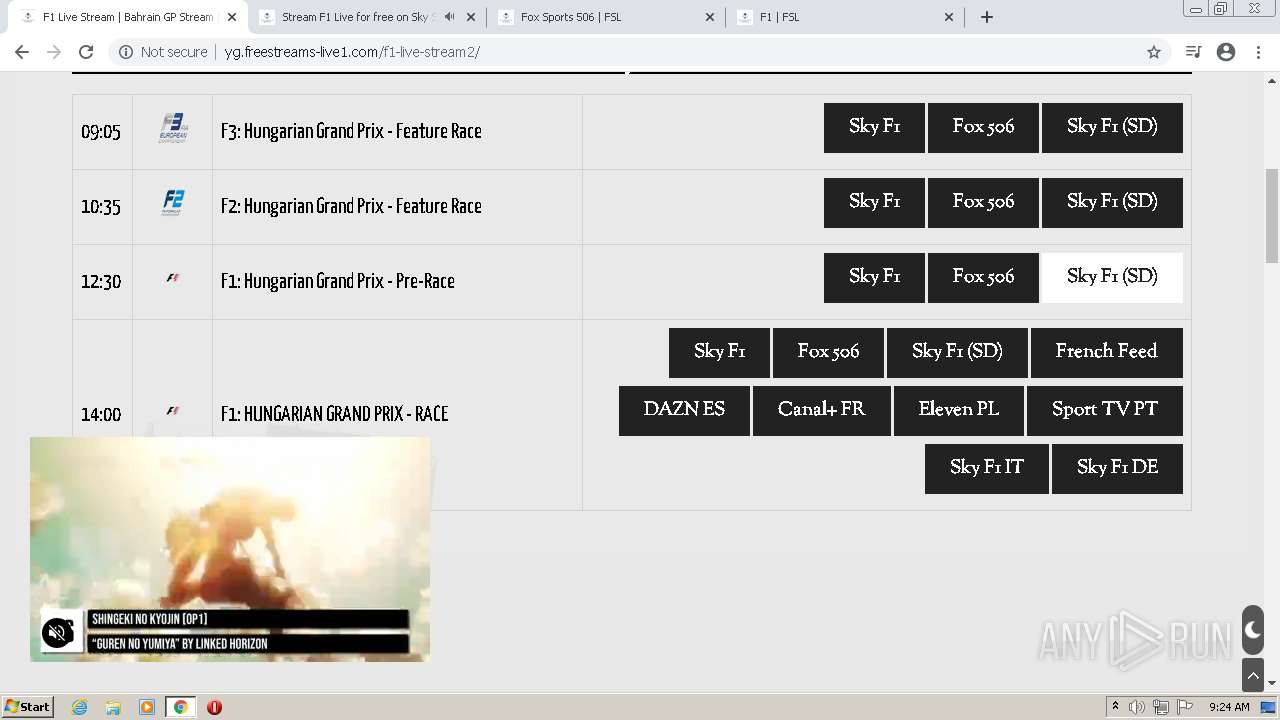The width and height of the screenshot is (1280, 720).
Task: Select F1: Hungarian Grand Prix - Pre-Race text
Action: [338, 281]
